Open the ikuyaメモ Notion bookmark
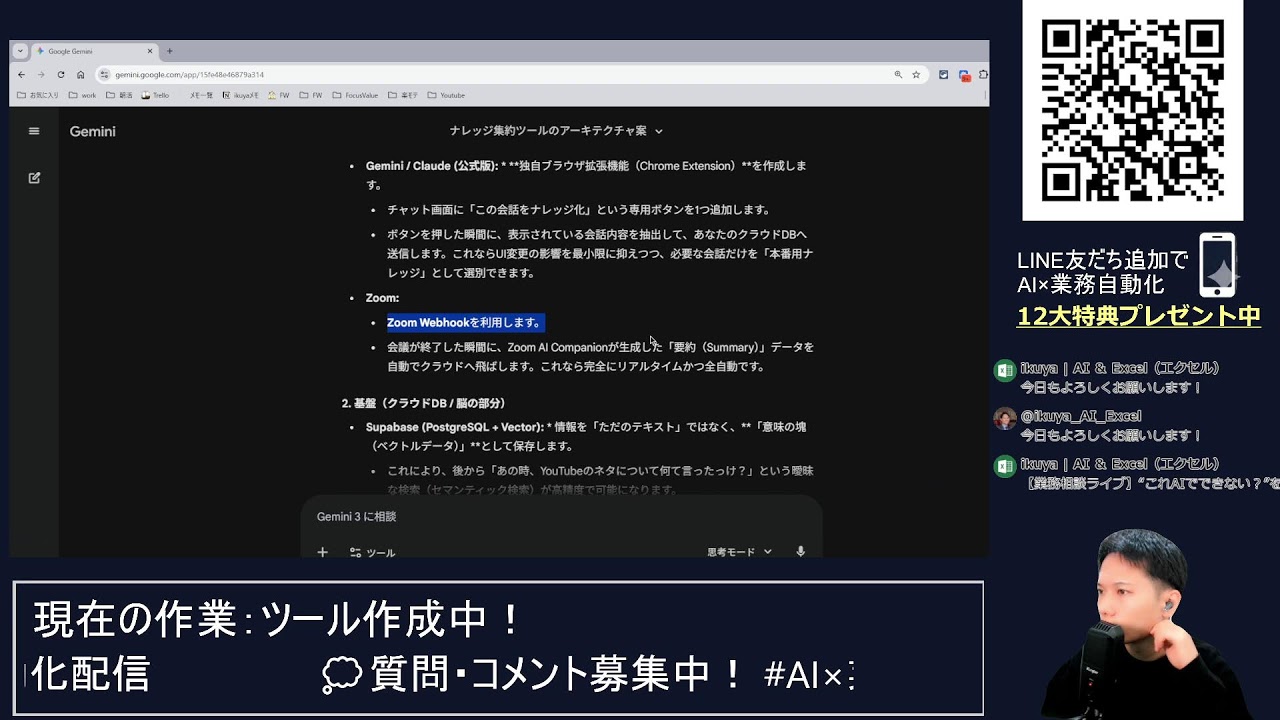The width and height of the screenshot is (1280, 720). coord(239,96)
